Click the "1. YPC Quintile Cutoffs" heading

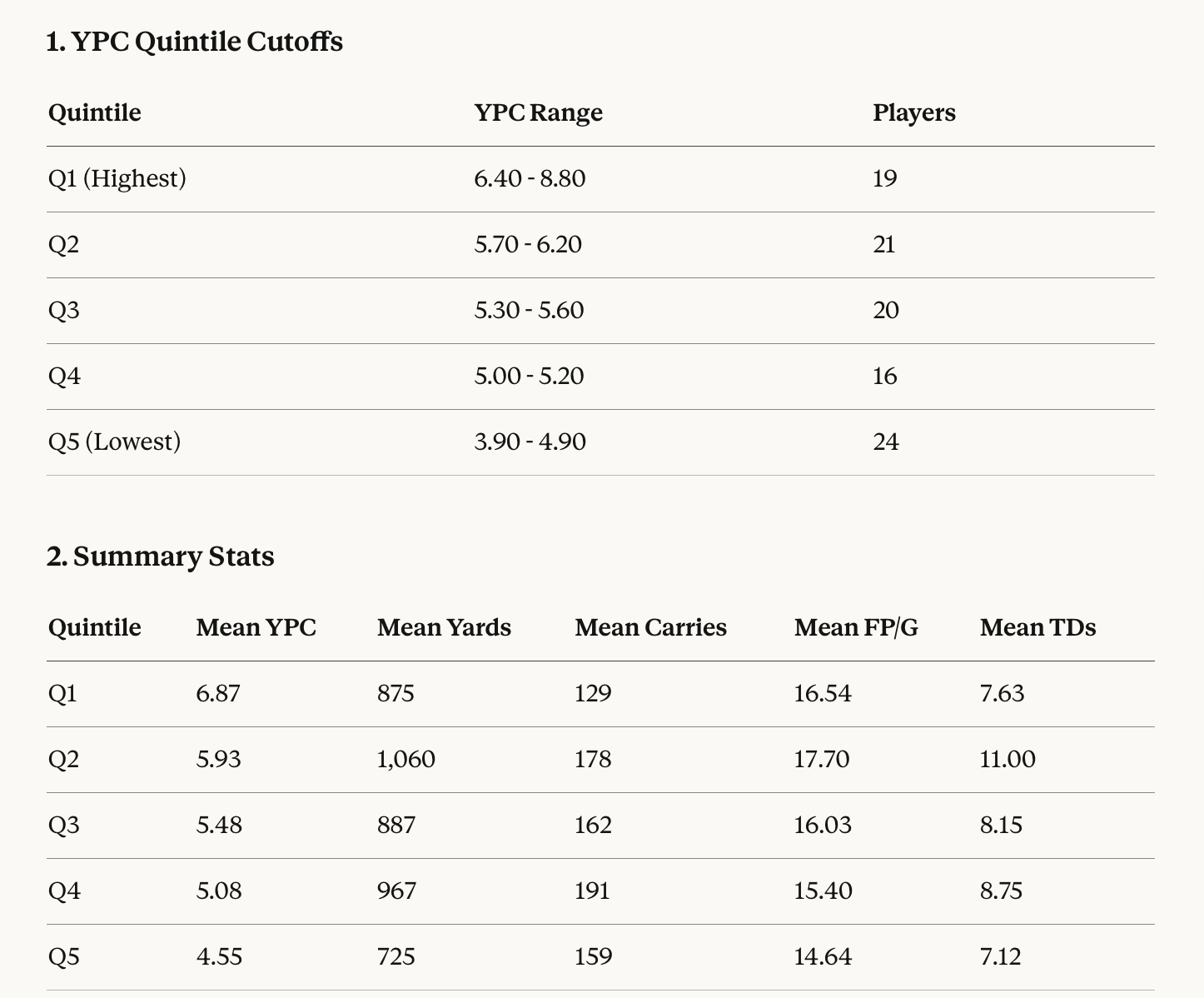tap(194, 42)
